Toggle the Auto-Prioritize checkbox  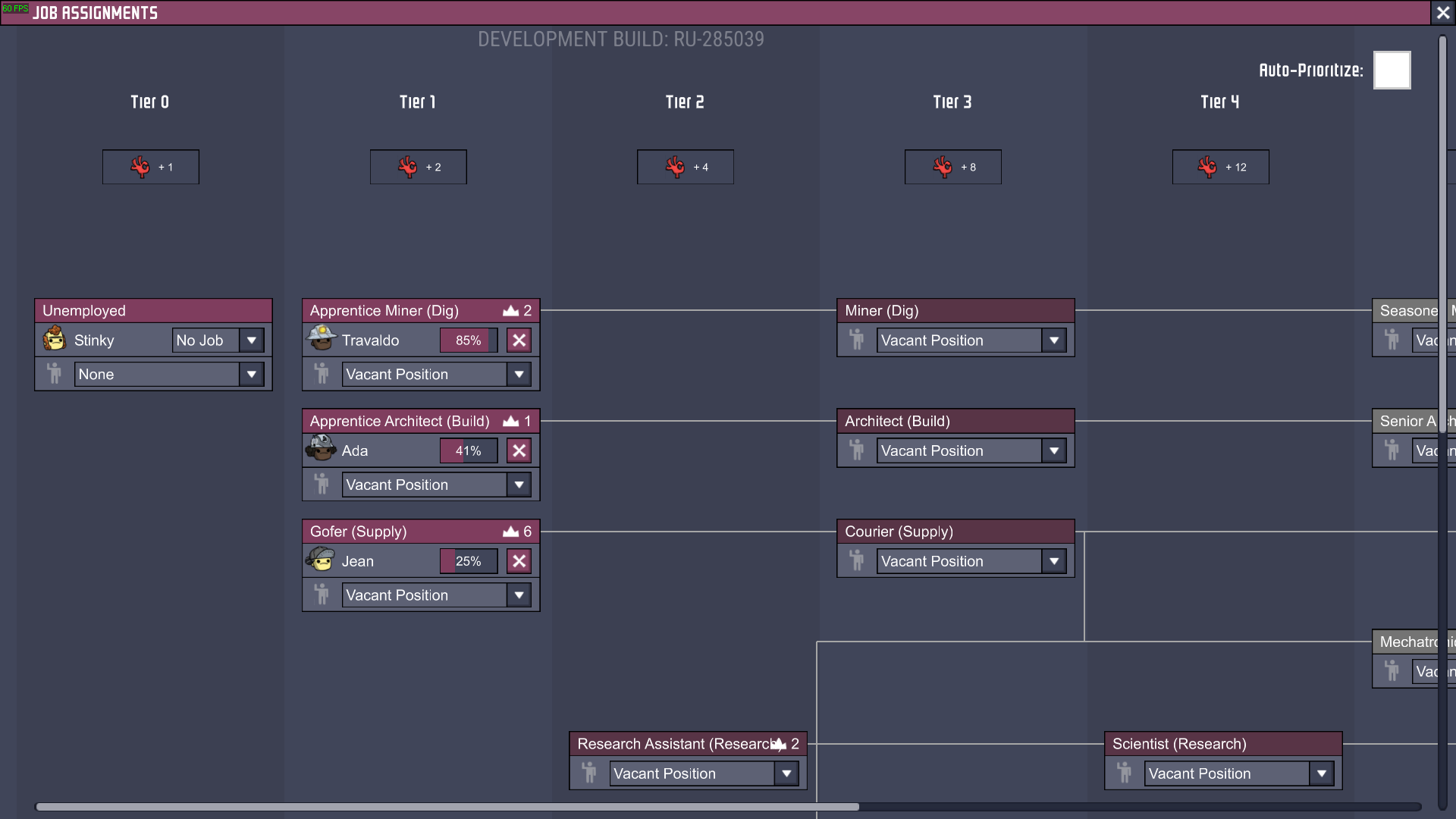pyautogui.click(x=1392, y=70)
